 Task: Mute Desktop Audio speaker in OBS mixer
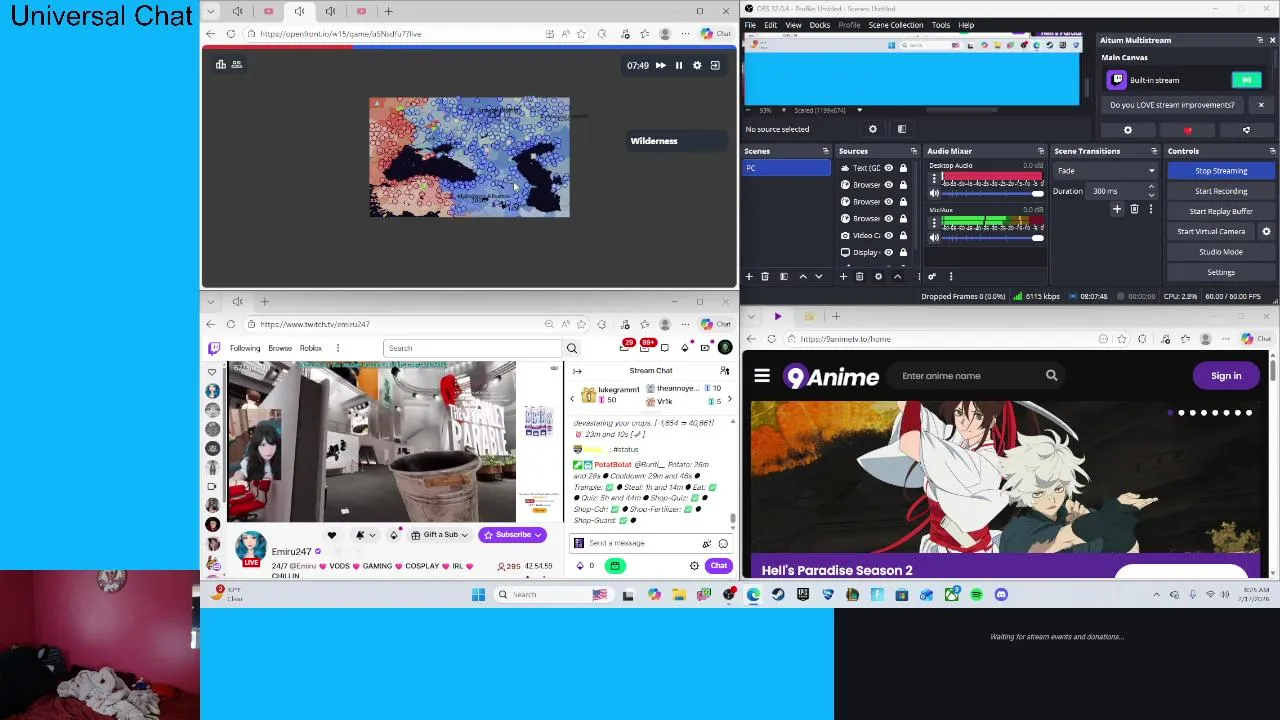tap(934, 193)
